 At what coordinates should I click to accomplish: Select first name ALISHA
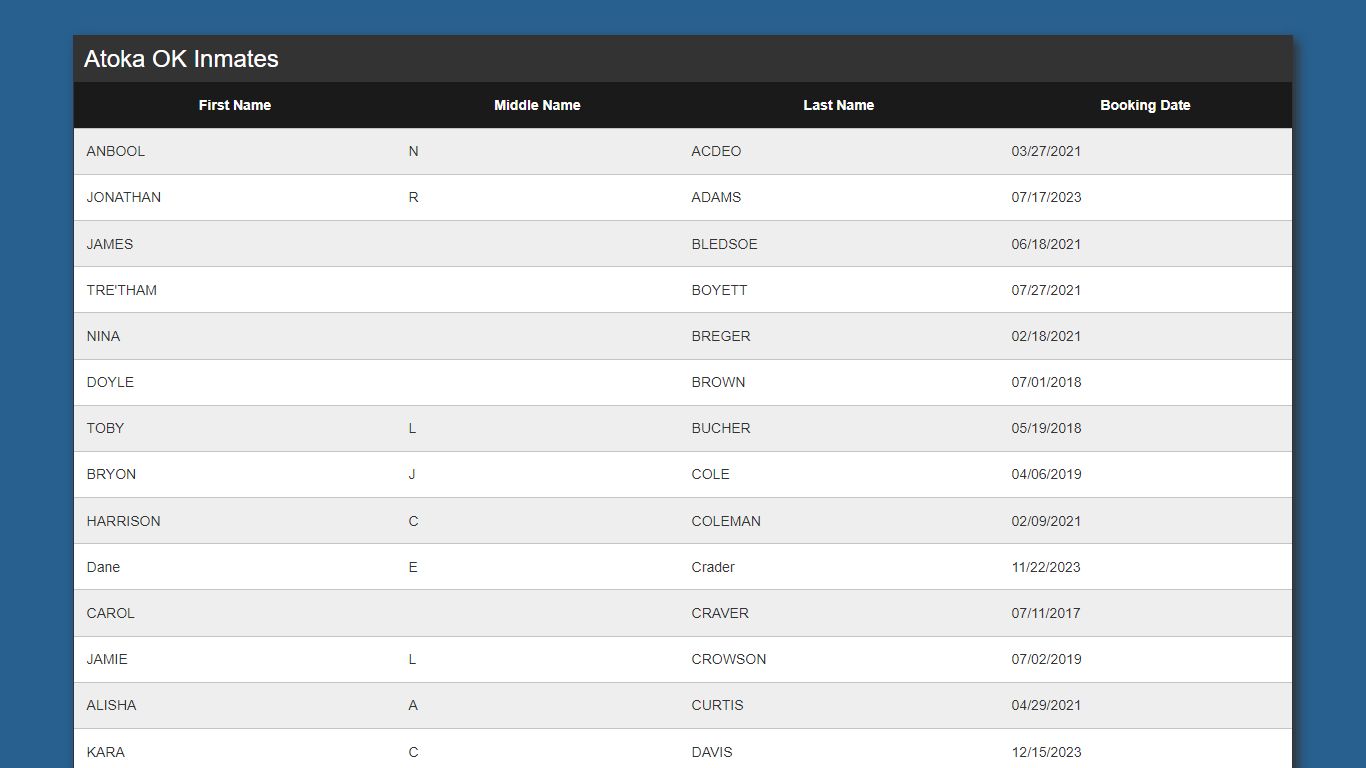point(111,705)
